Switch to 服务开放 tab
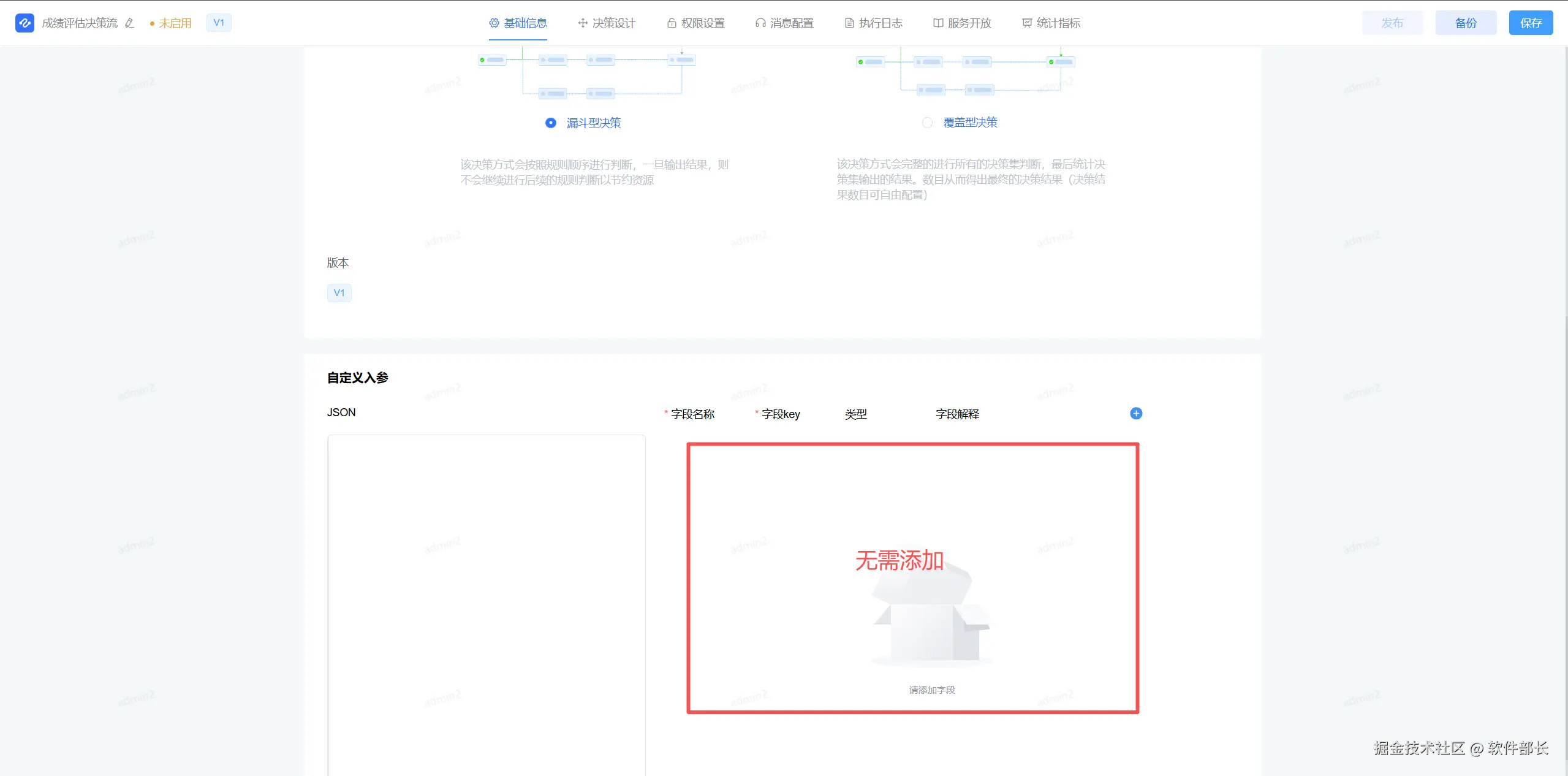The height and width of the screenshot is (776, 1568). 962,23
